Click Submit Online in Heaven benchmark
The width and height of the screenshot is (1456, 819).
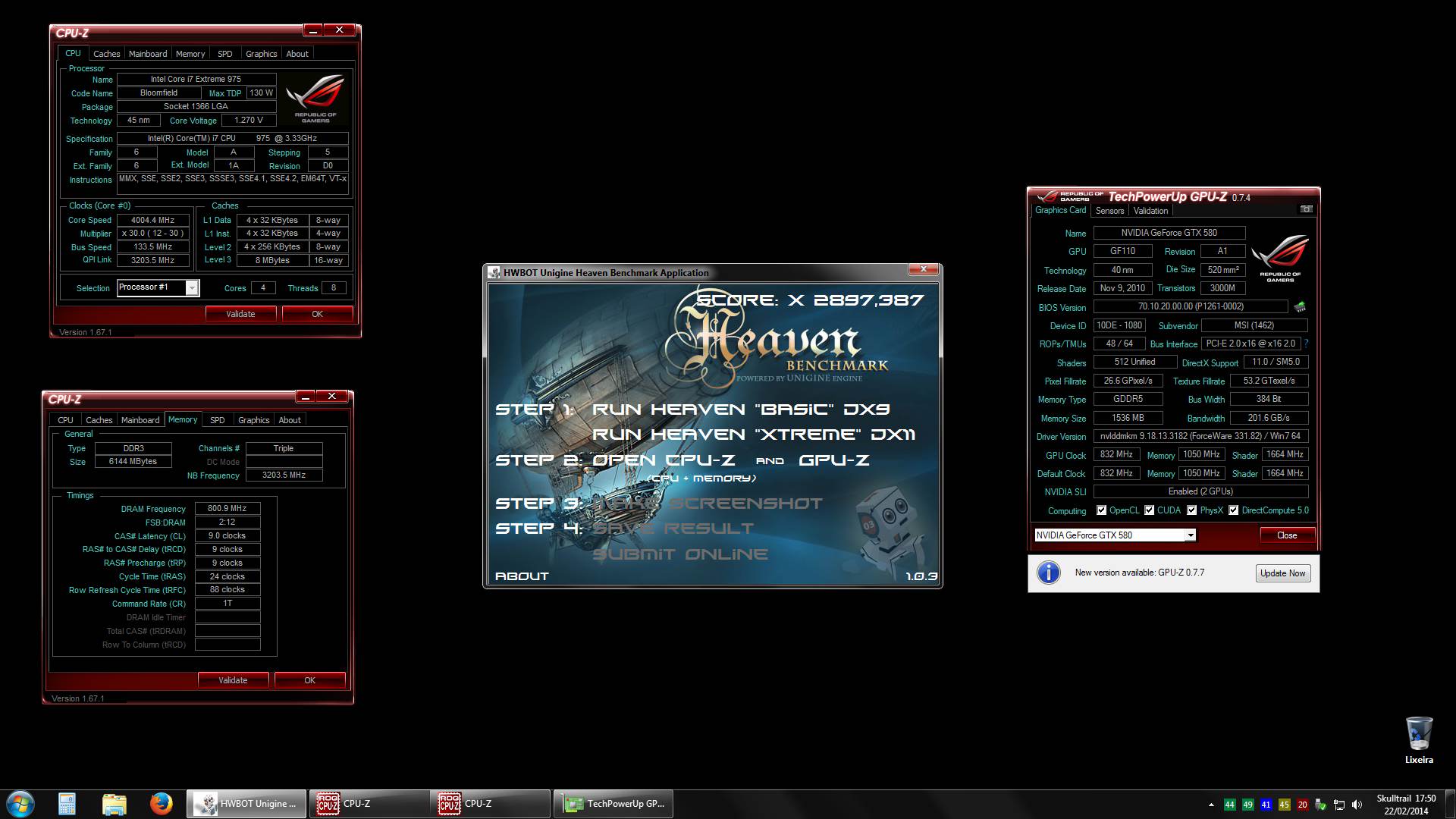(680, 554)
